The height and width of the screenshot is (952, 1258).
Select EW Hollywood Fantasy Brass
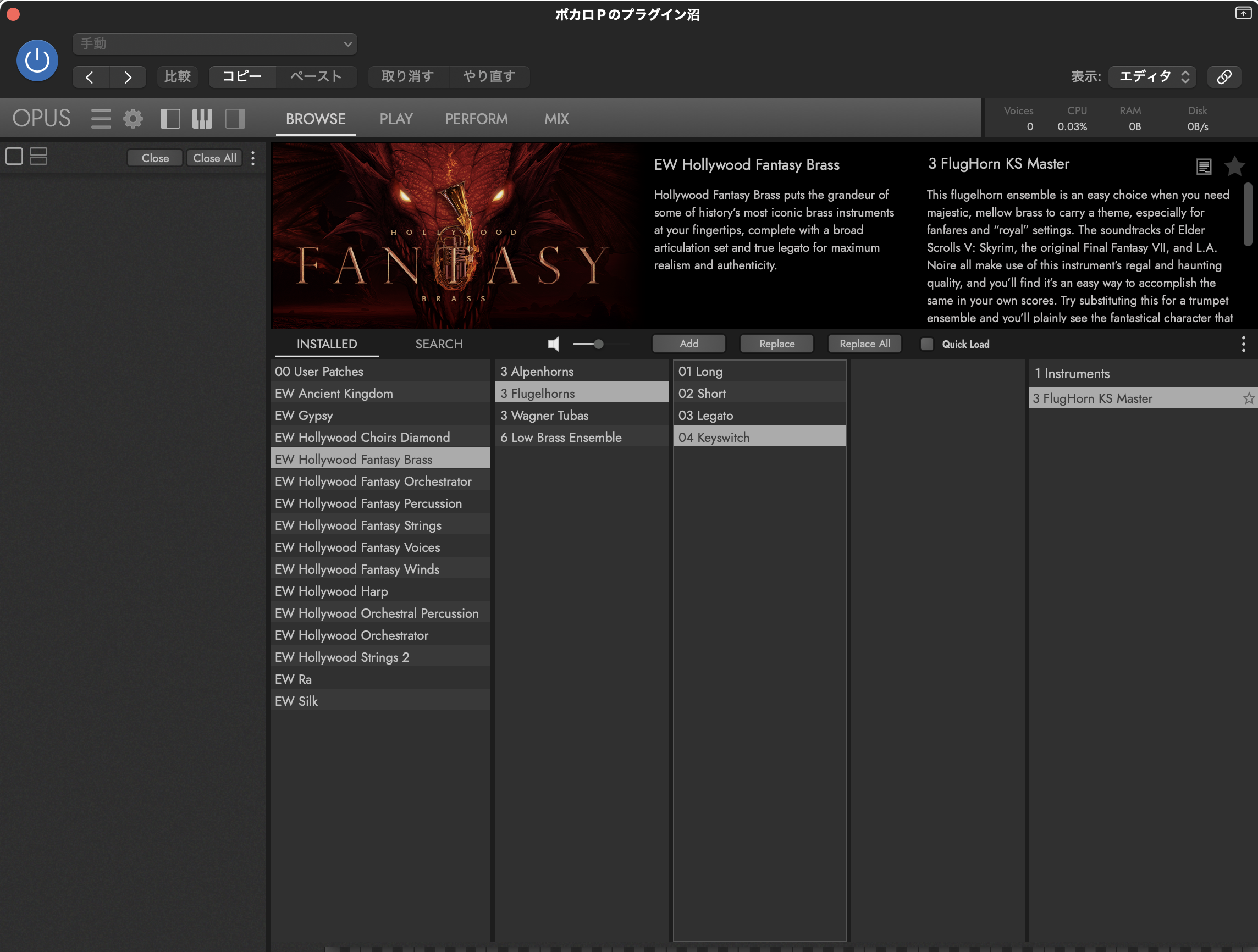380,460
